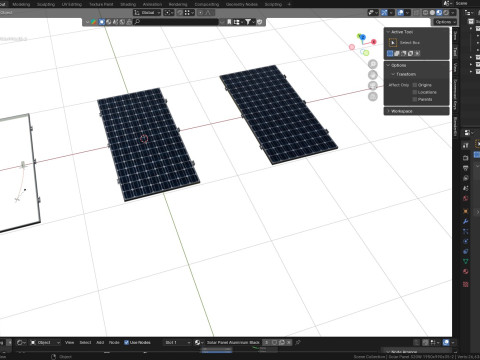This screenshot has height=360, width=480.
Task: Select solid viewport shading
Action: pos(432,13)
